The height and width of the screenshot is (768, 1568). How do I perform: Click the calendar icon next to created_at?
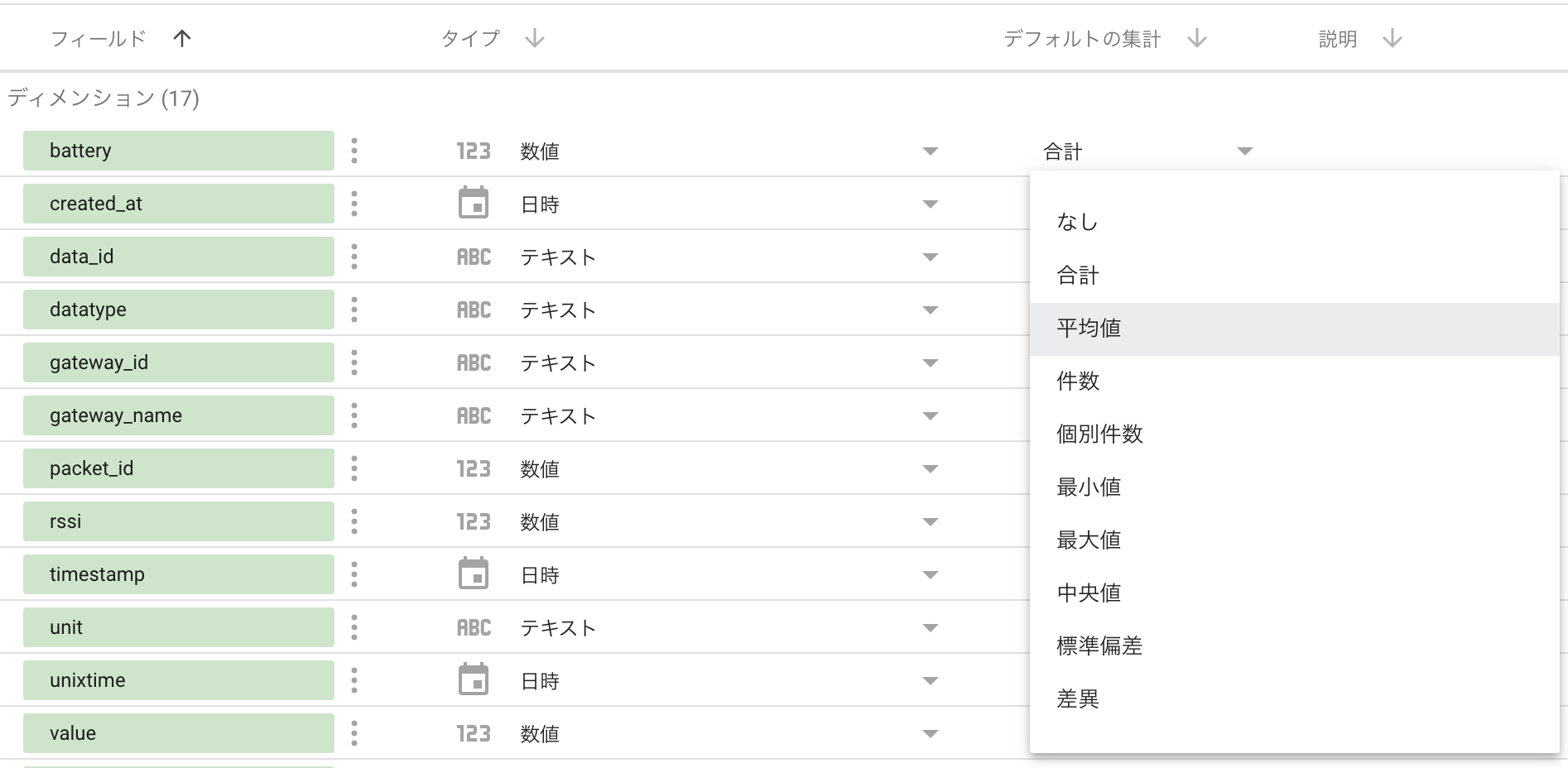[x=472, y=203]
